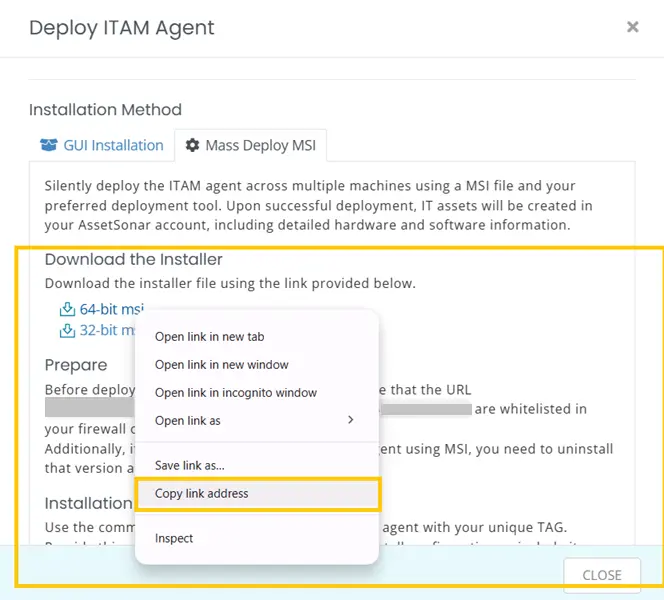
Task: Choose Open link in new window
Action: pos(221,365)
